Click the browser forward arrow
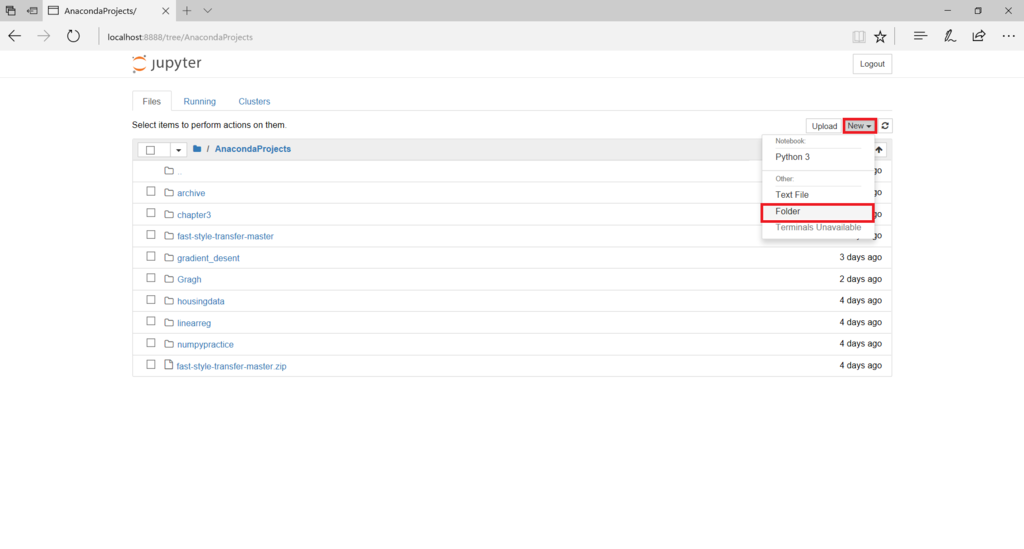The width and height of the screenshot is (1024, 549). click(x=44, y=37)
